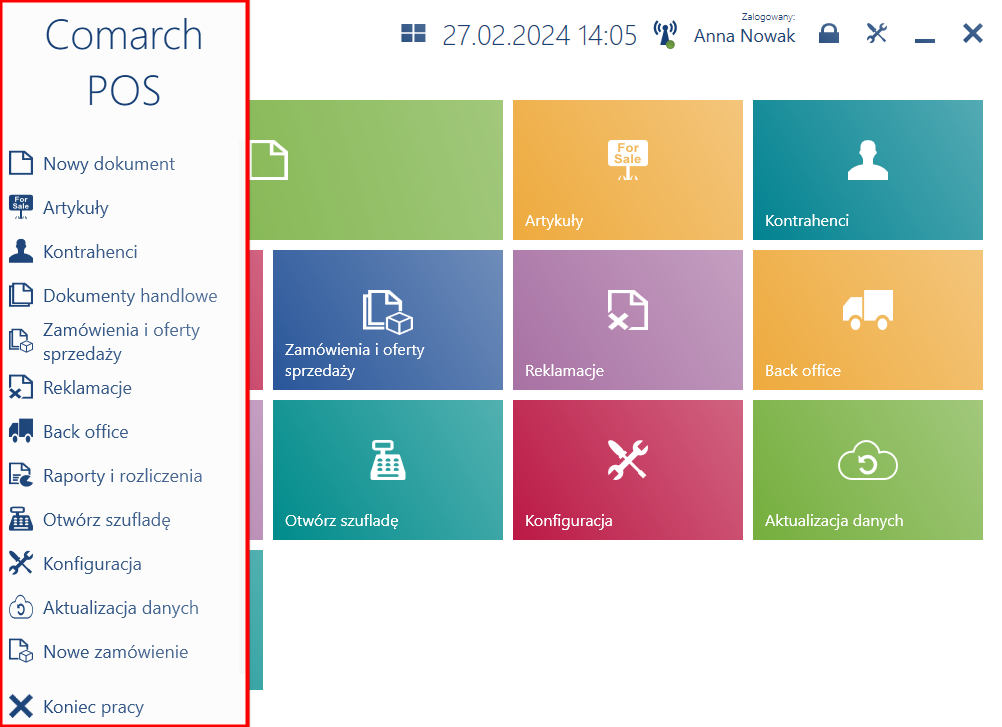This screenshot has height=727, width=1002.
Task: Minimize the Comarch POS window
Action: click(925, 40)
